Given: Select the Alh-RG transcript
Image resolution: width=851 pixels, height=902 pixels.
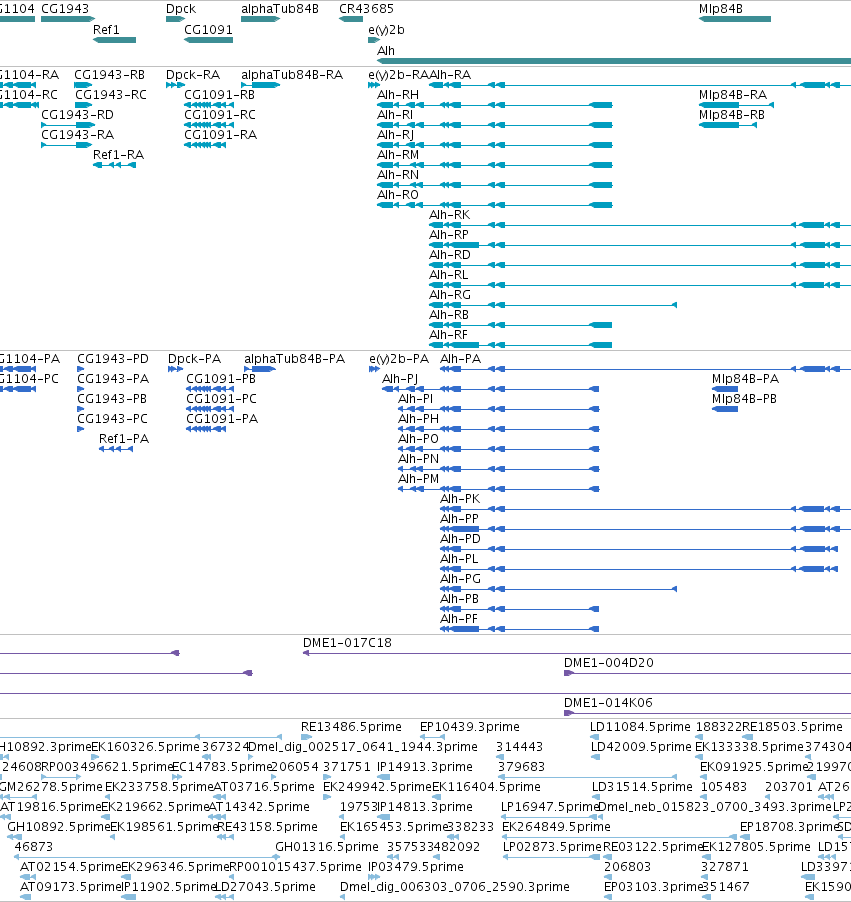Looking at the screenshot, I should pyautogui.click(x=553, y=305).
